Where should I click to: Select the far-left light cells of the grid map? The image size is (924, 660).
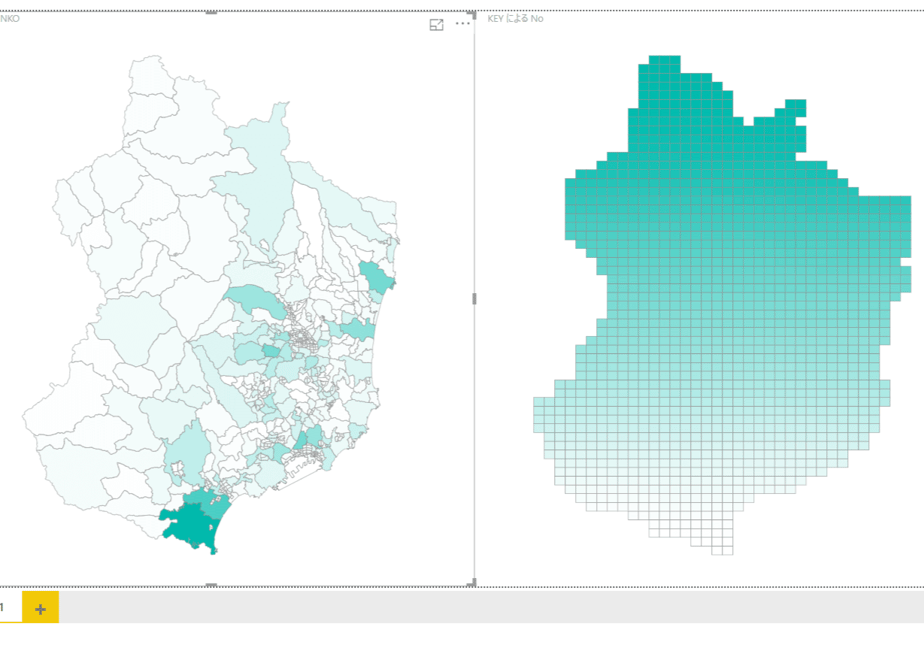tap(544, 415)
